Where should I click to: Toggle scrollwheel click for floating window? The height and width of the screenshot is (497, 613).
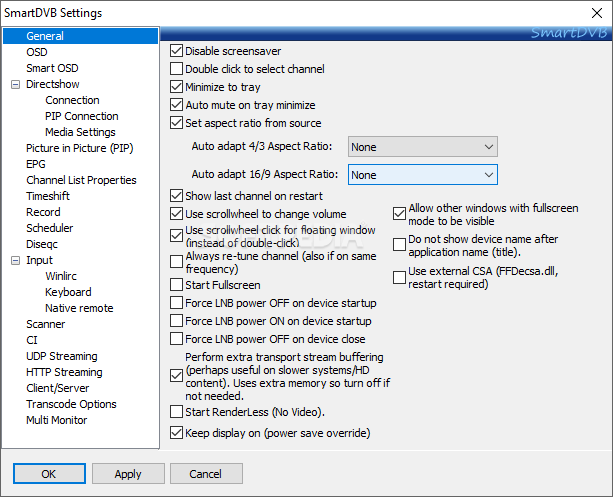pyautogui.click(x=176, y=236)
